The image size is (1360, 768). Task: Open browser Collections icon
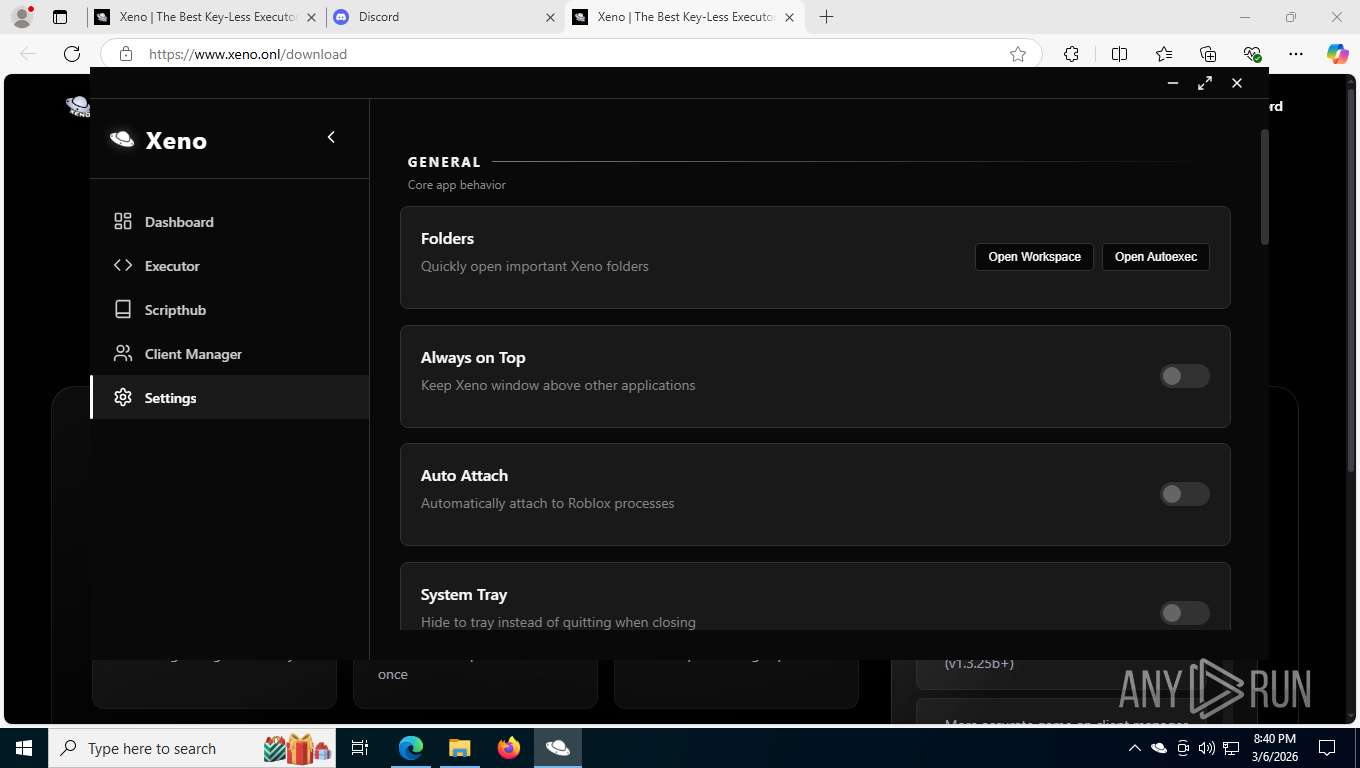click(x=1208, y=54)
